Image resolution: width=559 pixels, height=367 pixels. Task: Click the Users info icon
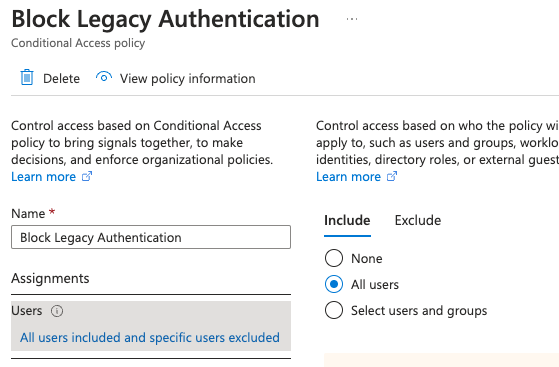pos(57,311)
